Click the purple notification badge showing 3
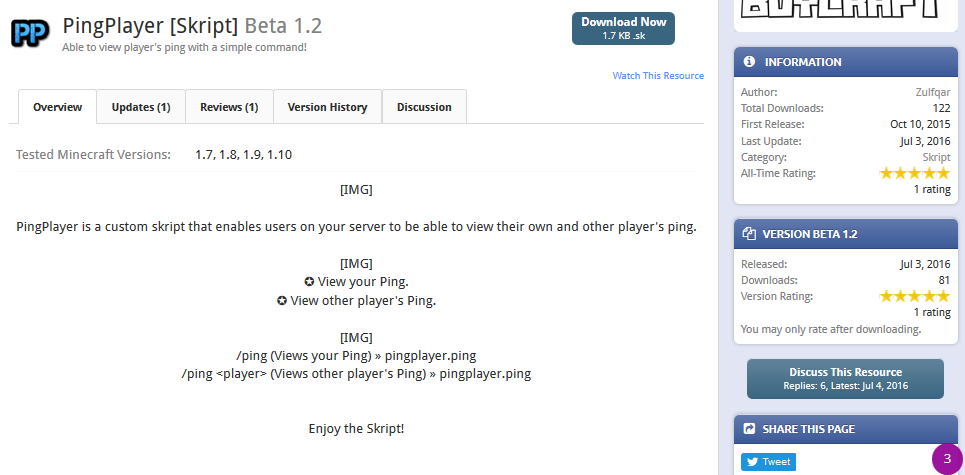The width and height of the screenshot is (965, 475). [x=947, y=458]
